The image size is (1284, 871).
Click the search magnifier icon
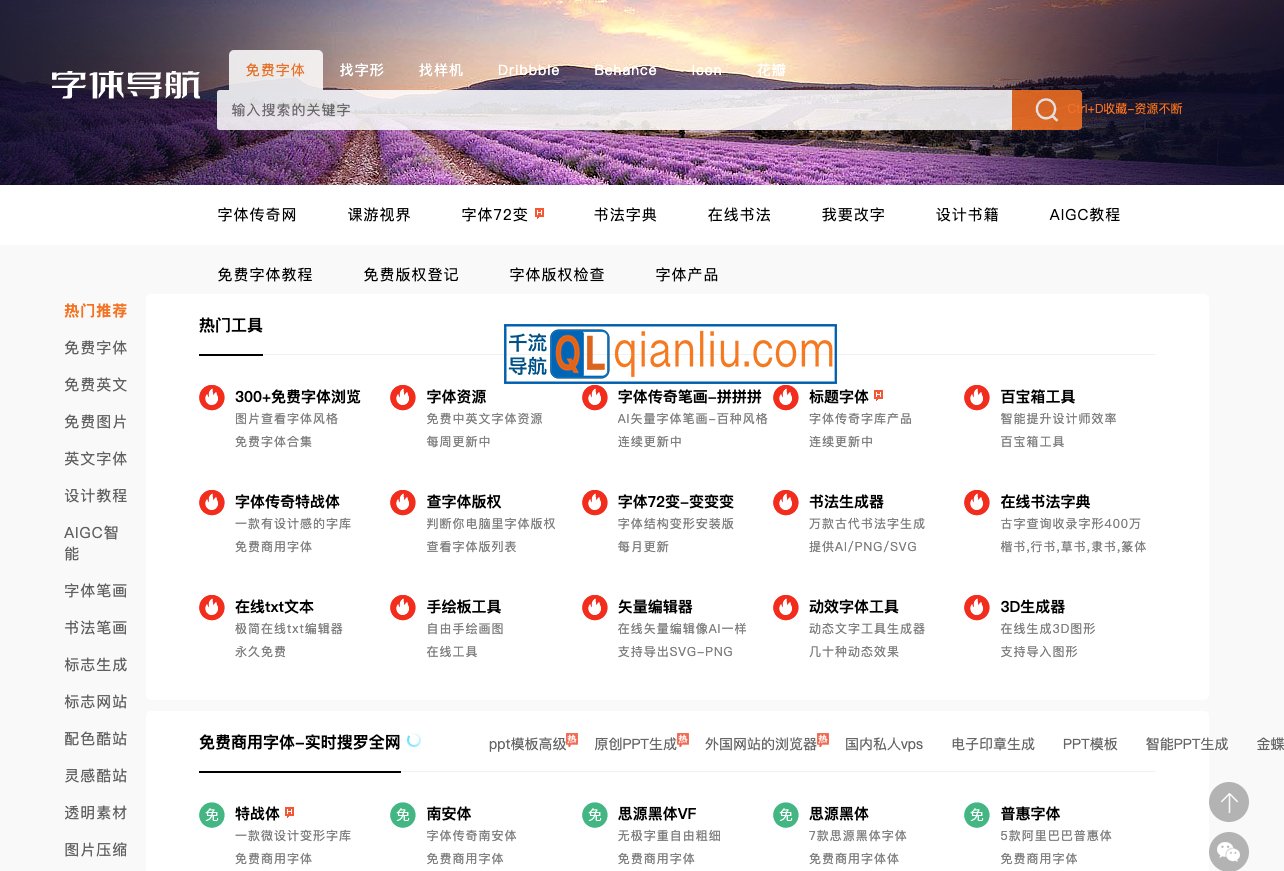point(1046,110)
